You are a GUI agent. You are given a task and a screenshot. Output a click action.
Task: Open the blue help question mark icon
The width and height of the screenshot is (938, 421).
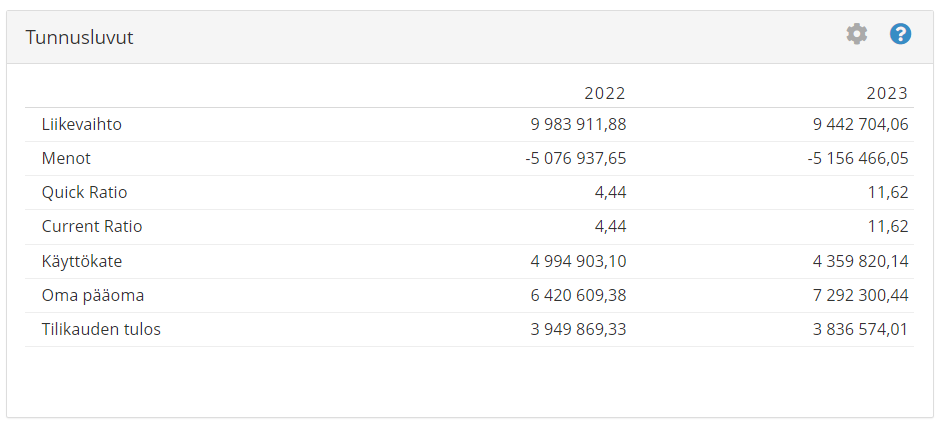click(900, 34)
